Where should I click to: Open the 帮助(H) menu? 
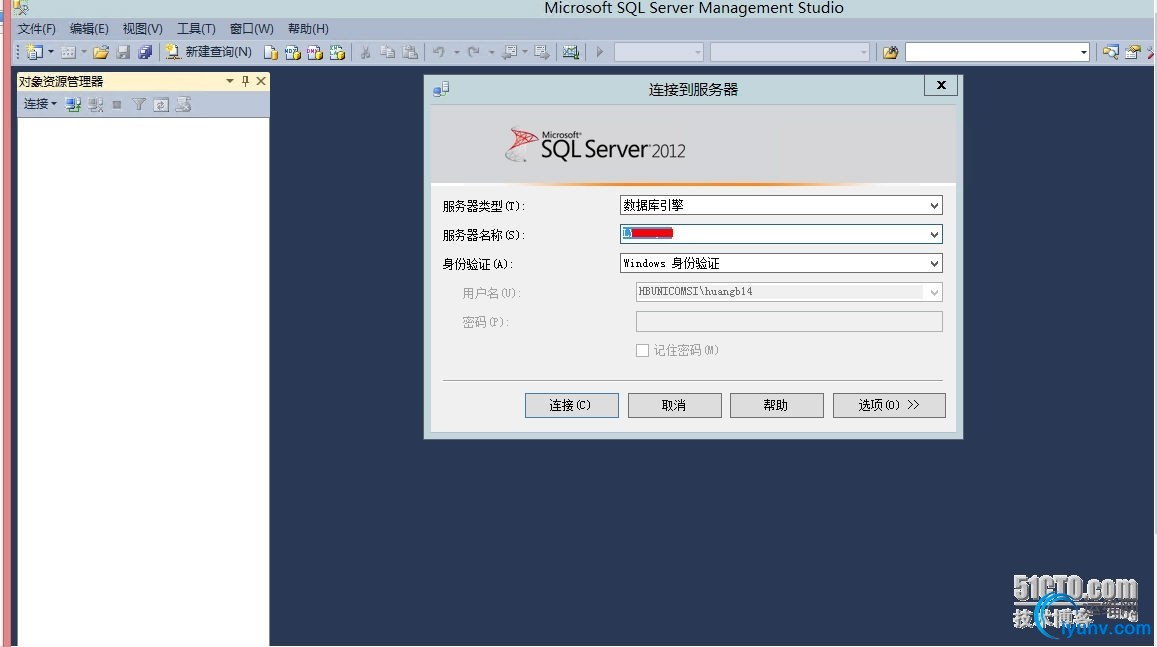click(x=308, y=29)
